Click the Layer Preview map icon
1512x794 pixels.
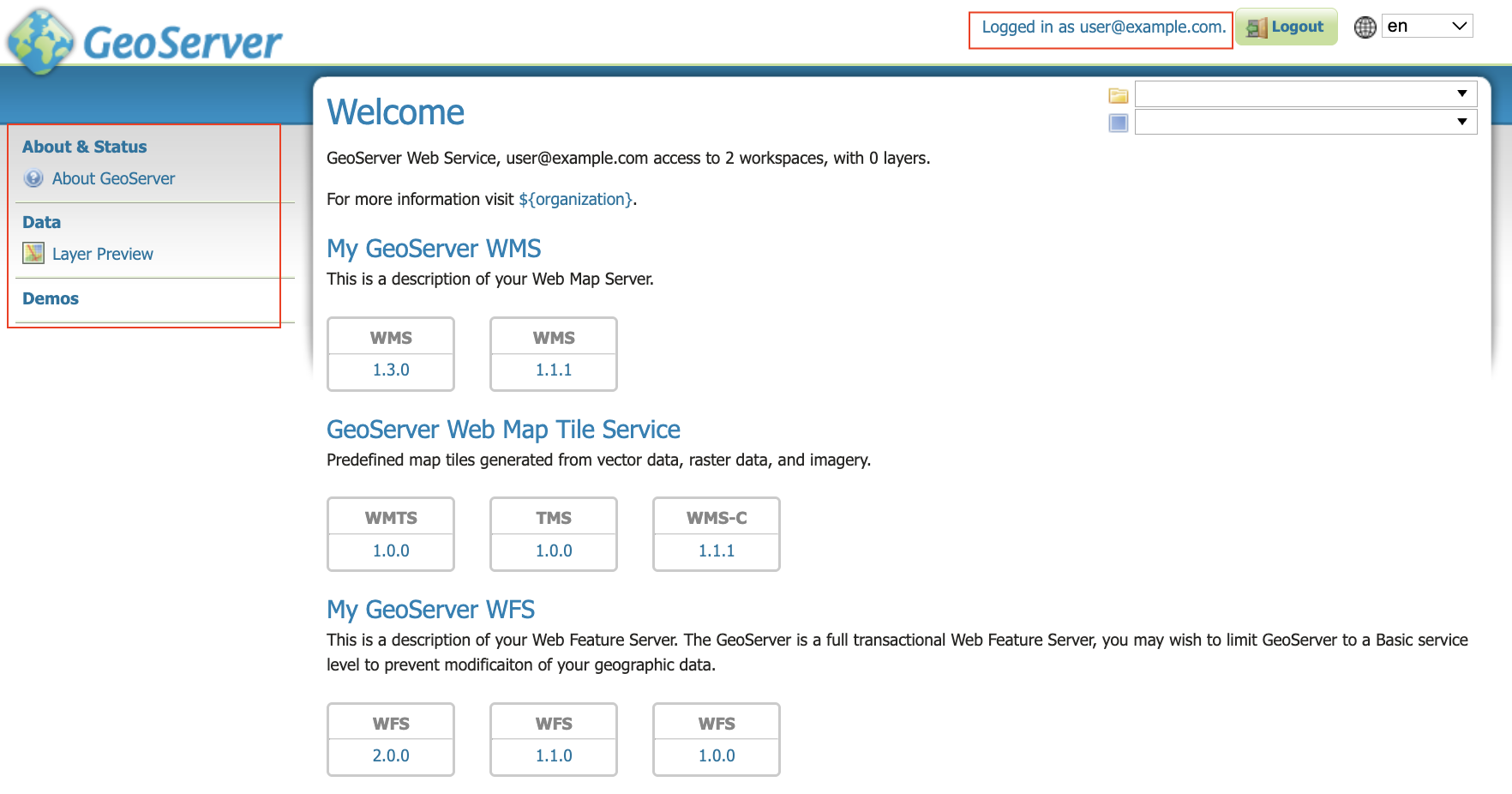(x=33, y=254)
